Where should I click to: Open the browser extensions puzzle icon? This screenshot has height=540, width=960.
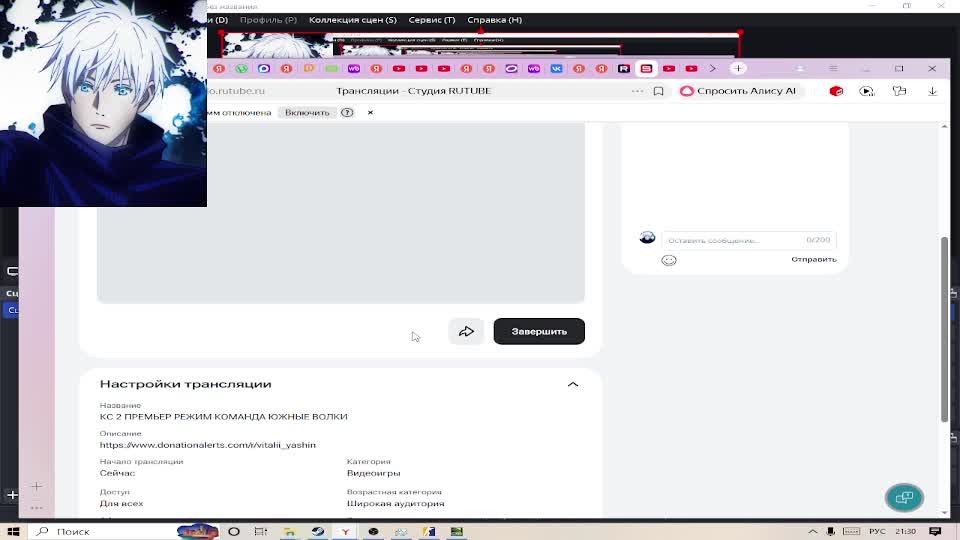click(x=899, y=91)
